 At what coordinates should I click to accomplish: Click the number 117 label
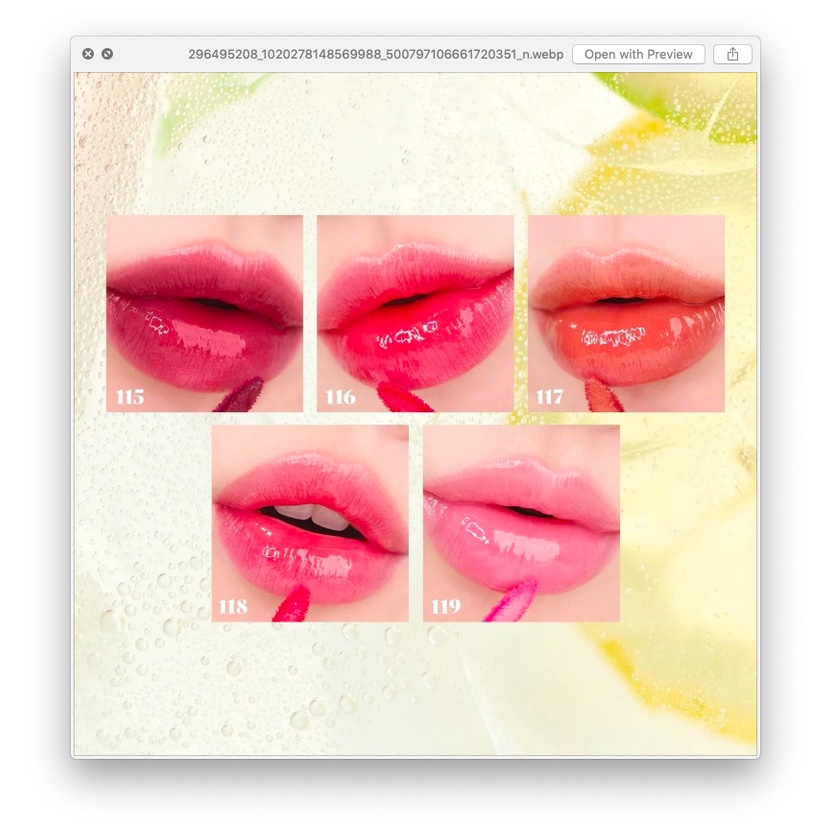click(550, 397)
